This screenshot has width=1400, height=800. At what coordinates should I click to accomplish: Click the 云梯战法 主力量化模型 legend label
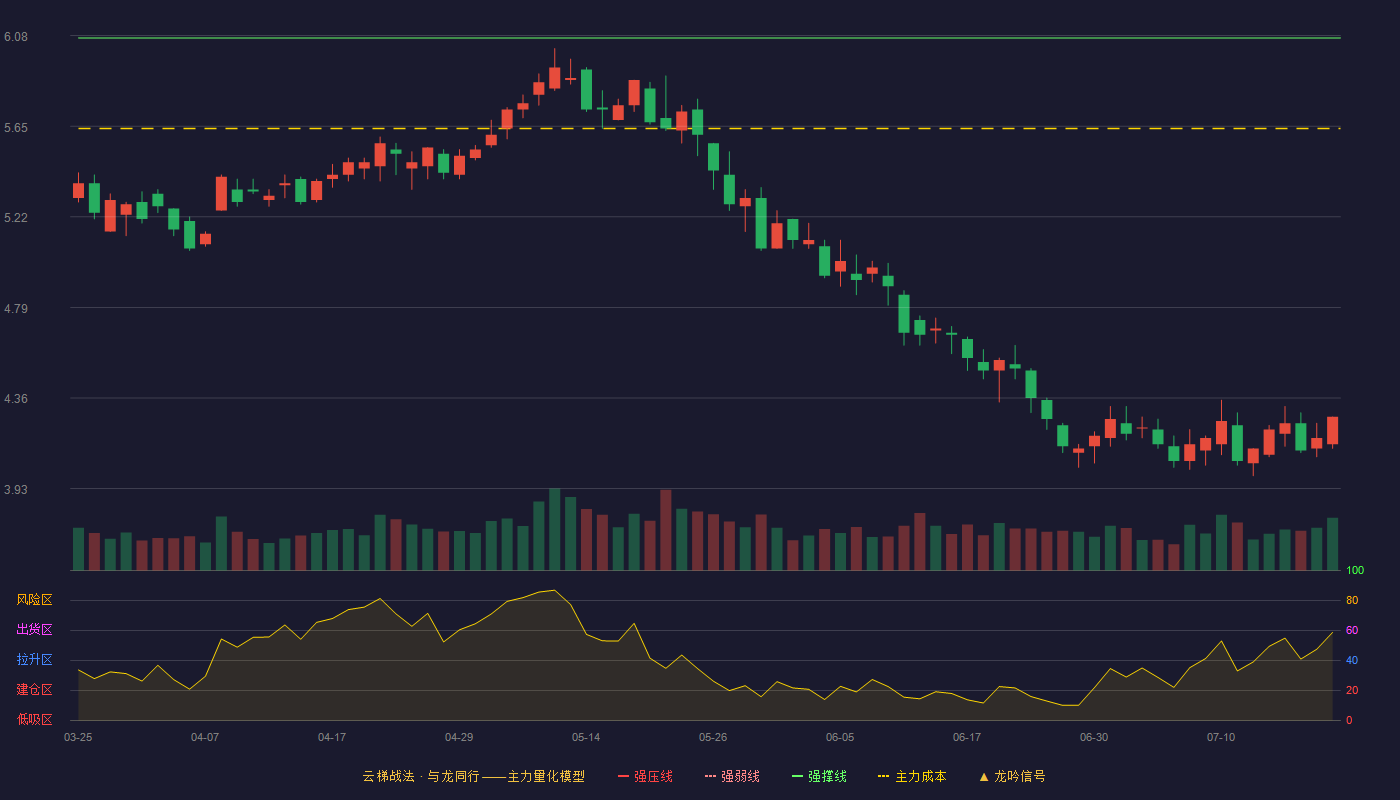[473, 776]
